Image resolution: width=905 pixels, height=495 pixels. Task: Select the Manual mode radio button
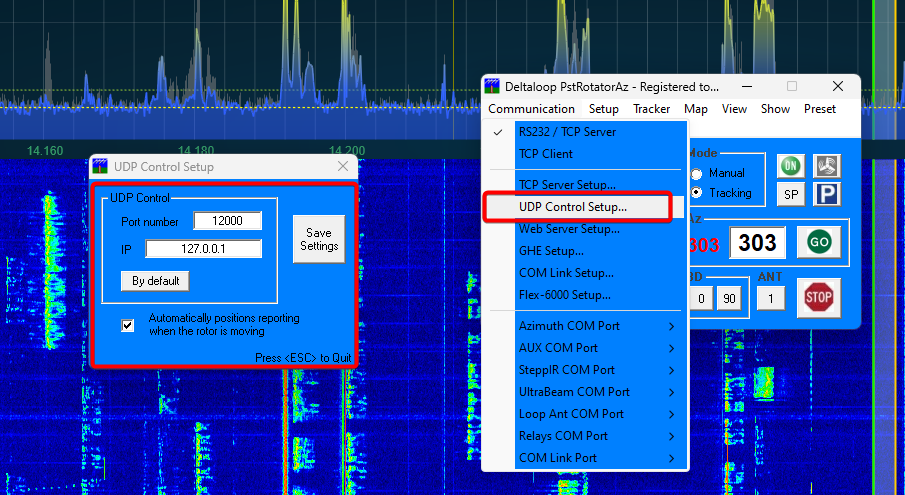point(697,174)
